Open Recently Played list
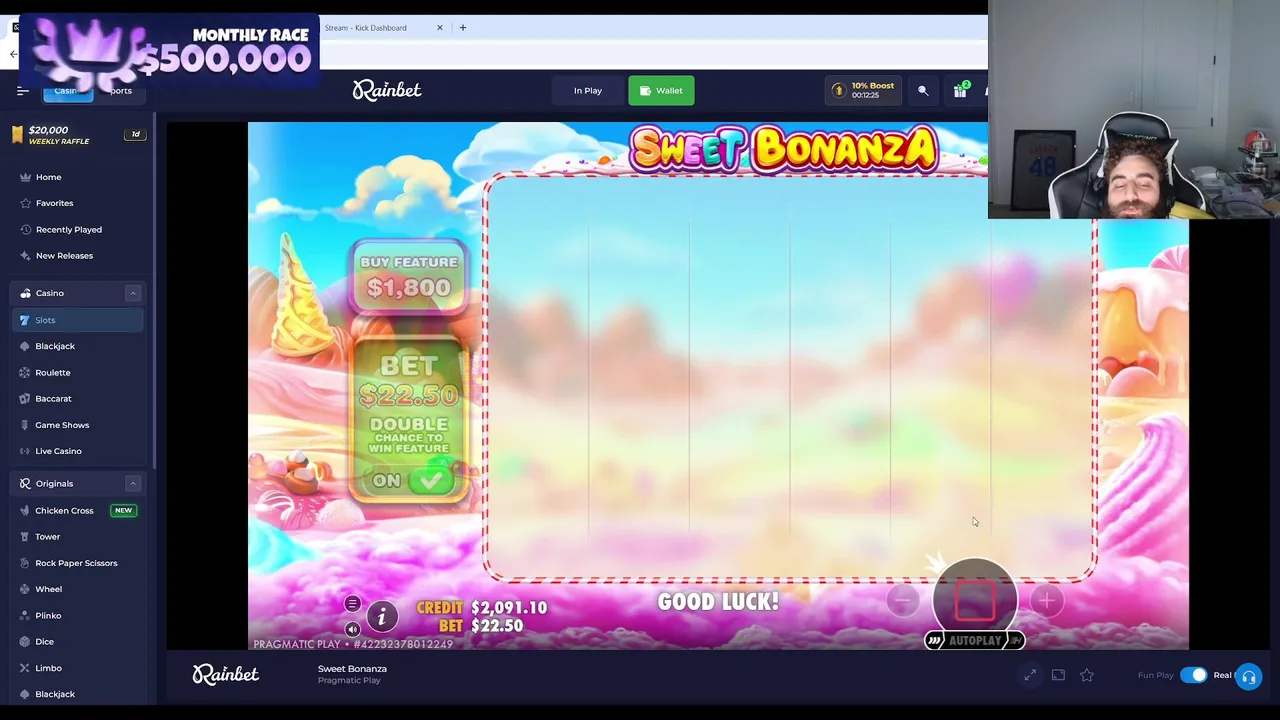 [68, 229]
